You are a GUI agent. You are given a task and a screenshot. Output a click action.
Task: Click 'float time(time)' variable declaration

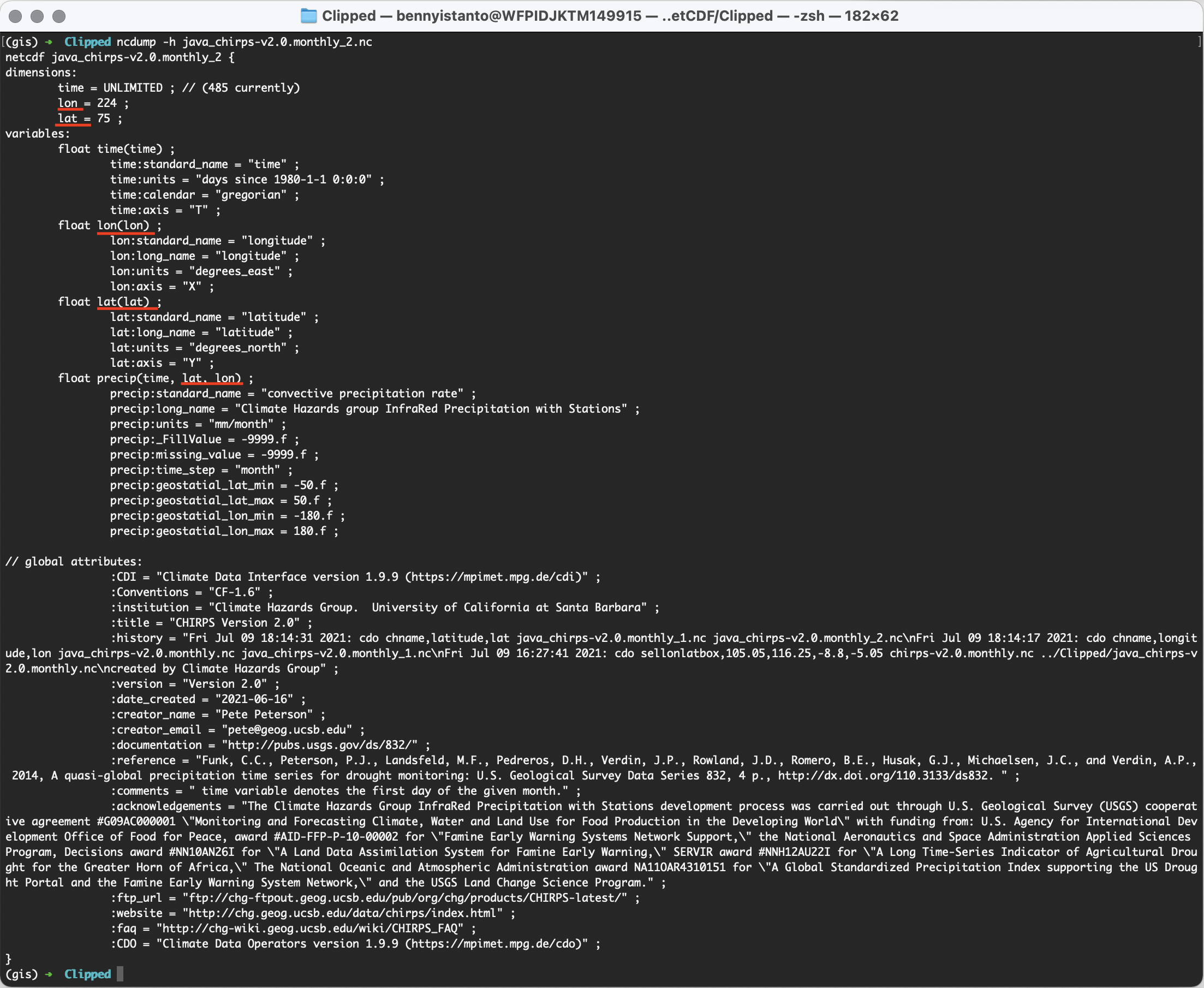click(x=116, y=149)
